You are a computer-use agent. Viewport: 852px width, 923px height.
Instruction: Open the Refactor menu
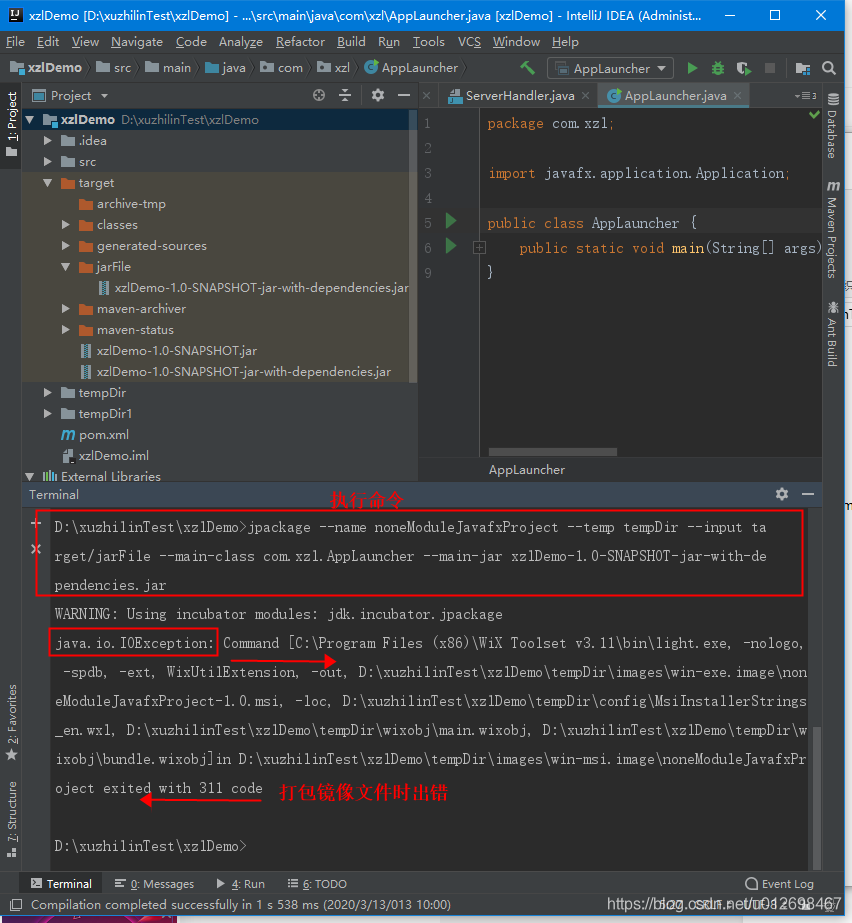click(x=300, y=42)
